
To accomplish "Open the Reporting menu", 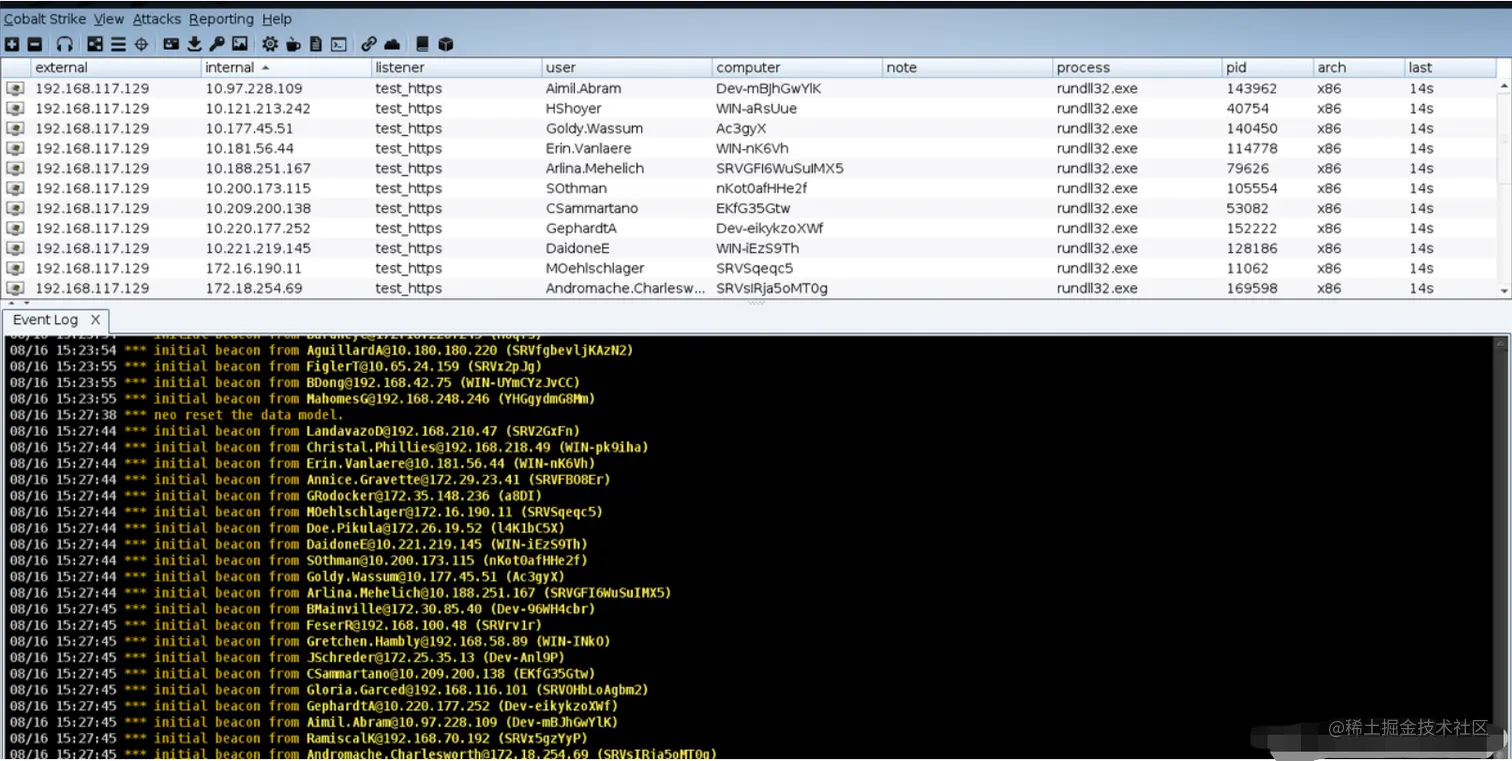I will (x=221, y=18).
